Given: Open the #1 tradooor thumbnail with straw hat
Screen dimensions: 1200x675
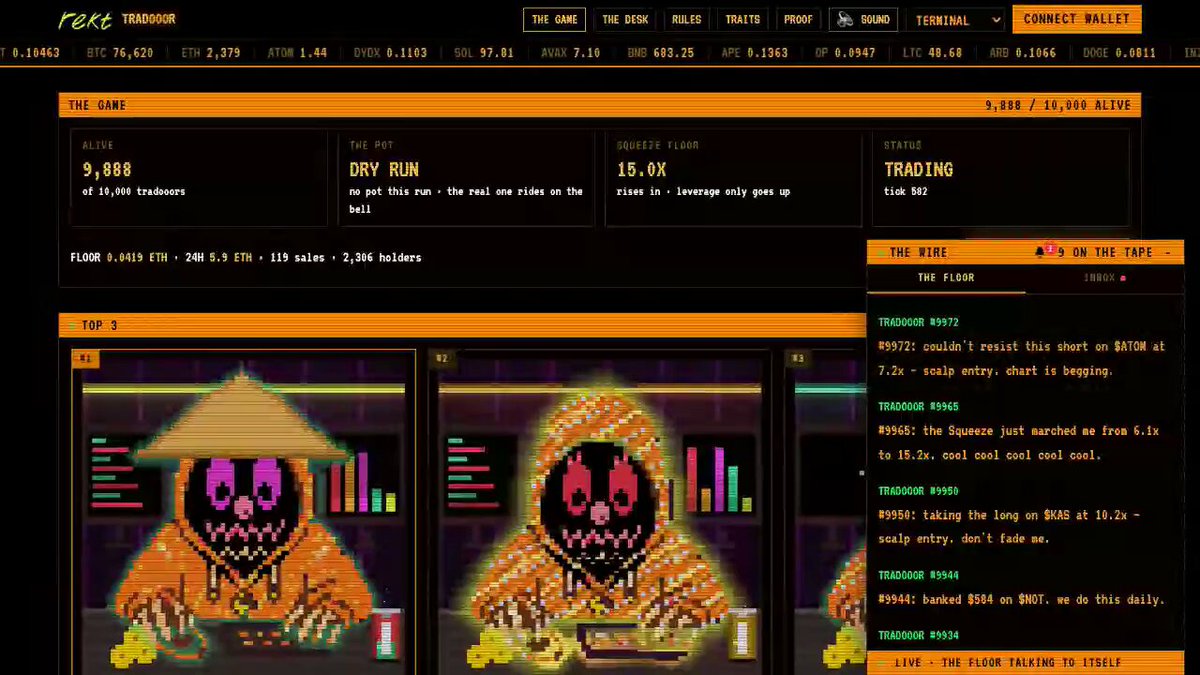Looking at the screenshot, I should pyautogui.click(x=243, y=511).
